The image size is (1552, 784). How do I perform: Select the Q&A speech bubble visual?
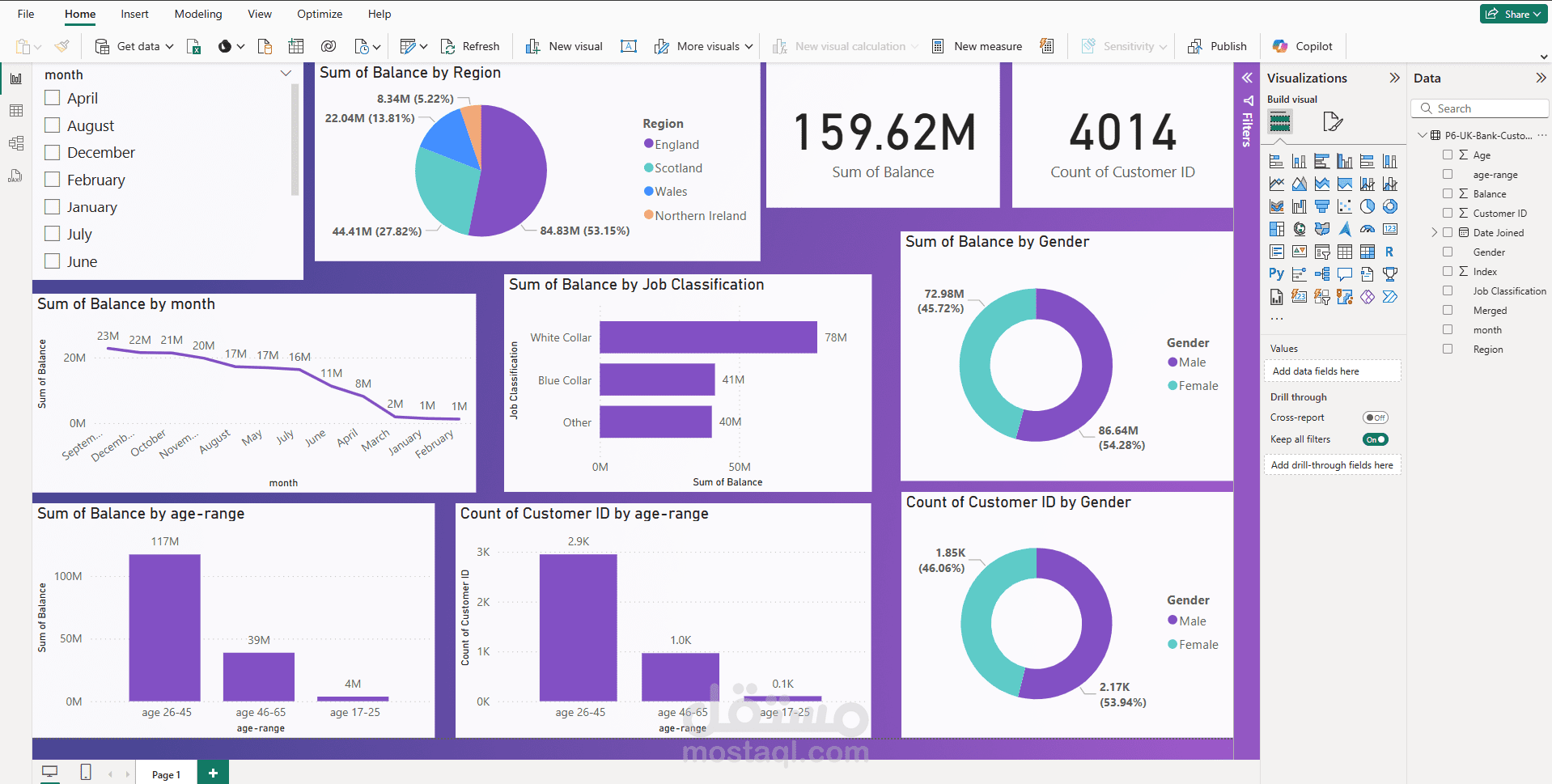click(1345, 274)
